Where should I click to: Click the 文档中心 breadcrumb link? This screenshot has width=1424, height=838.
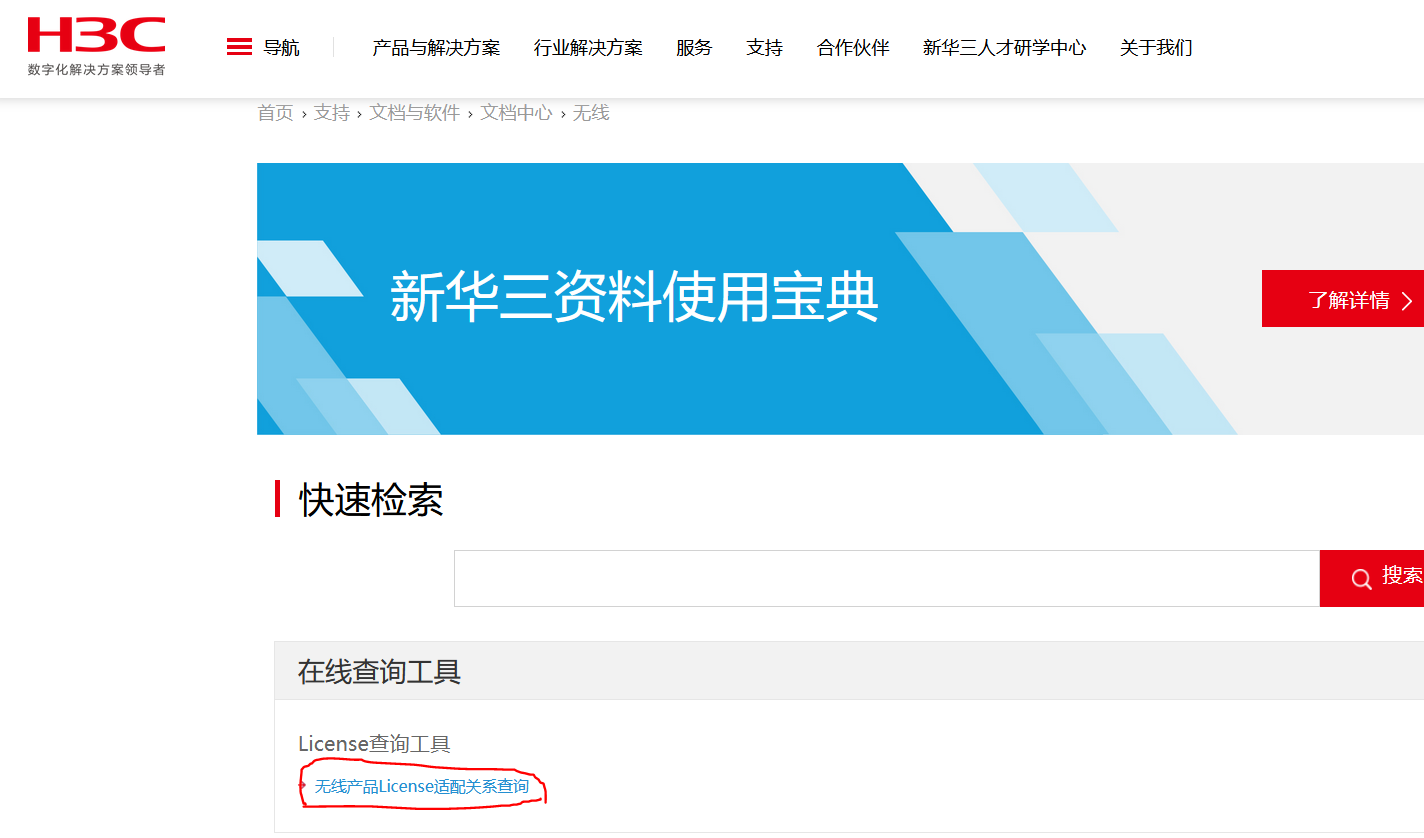coord(516,113)
